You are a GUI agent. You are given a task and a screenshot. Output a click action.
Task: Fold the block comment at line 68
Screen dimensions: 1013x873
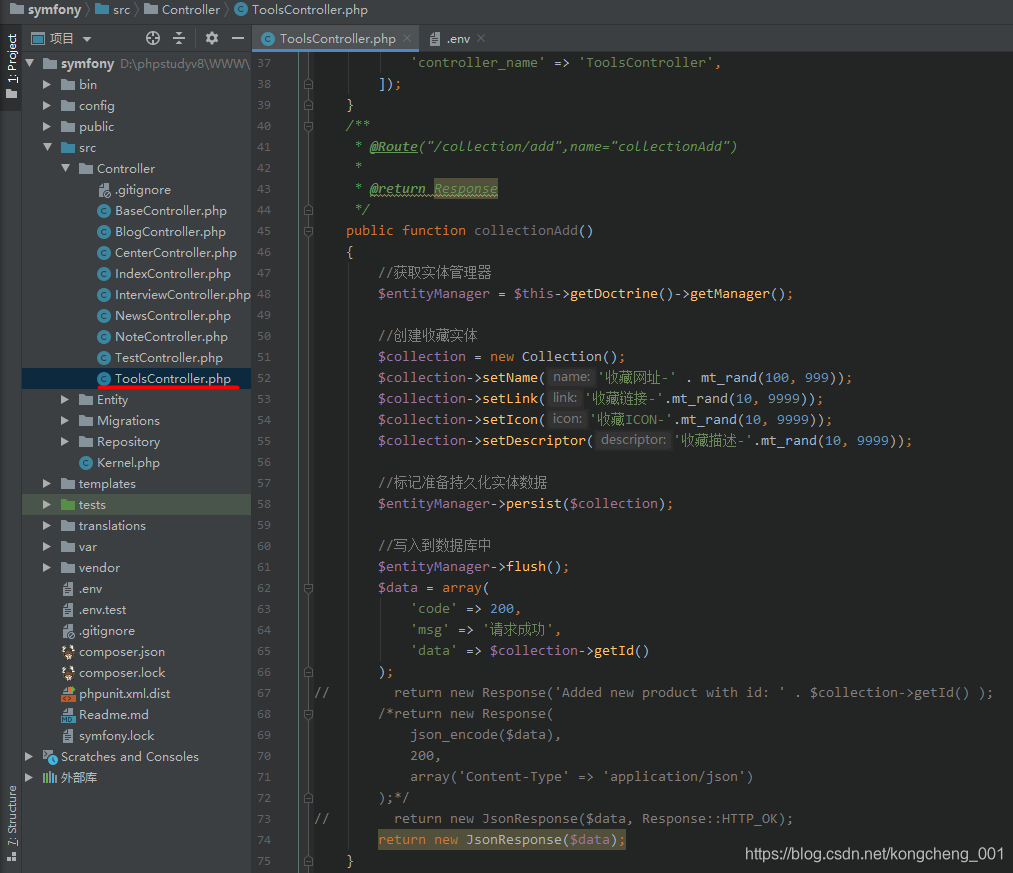click(308, 714)
